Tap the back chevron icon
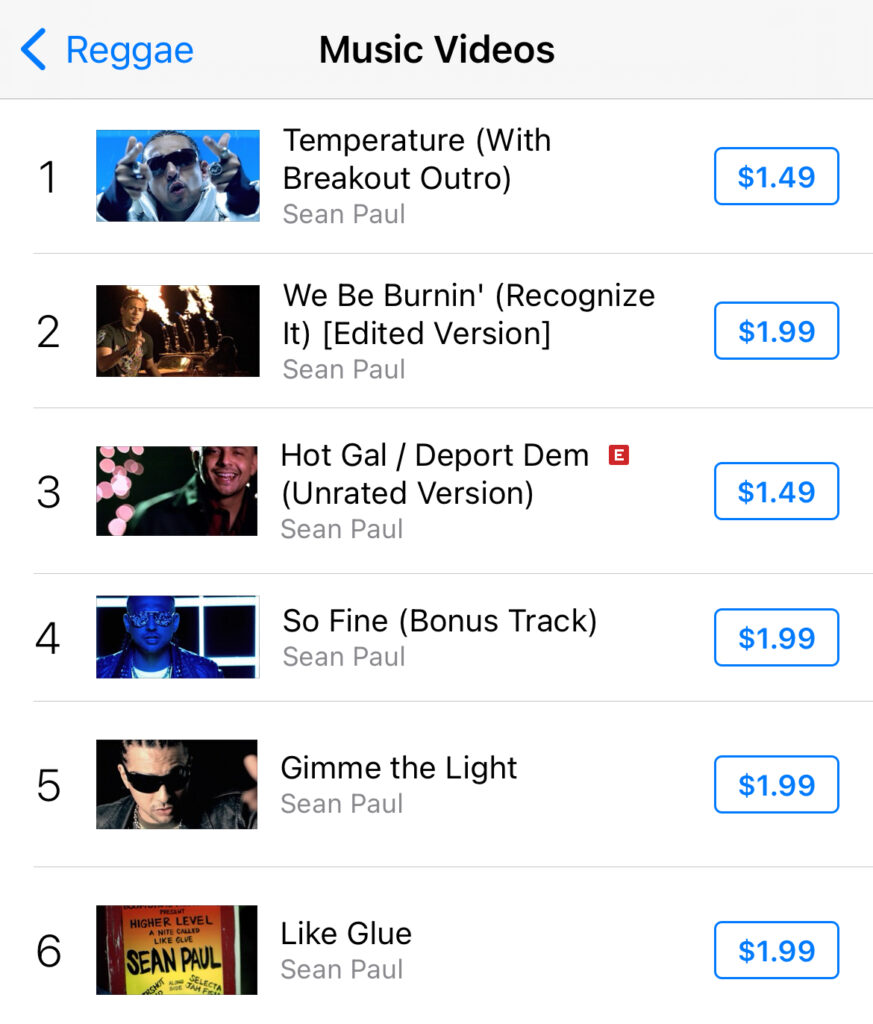This screenshot has height=1024, width=873. pos(33,49)
